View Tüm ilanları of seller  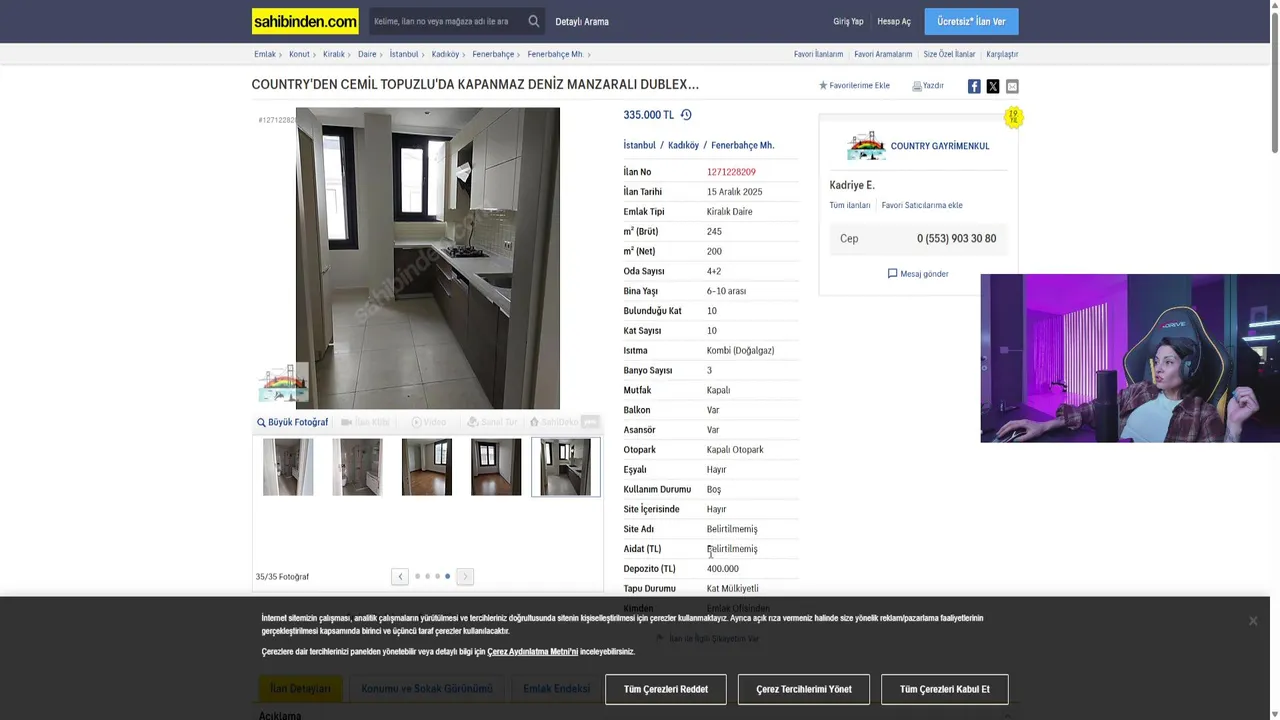(850, 205)
